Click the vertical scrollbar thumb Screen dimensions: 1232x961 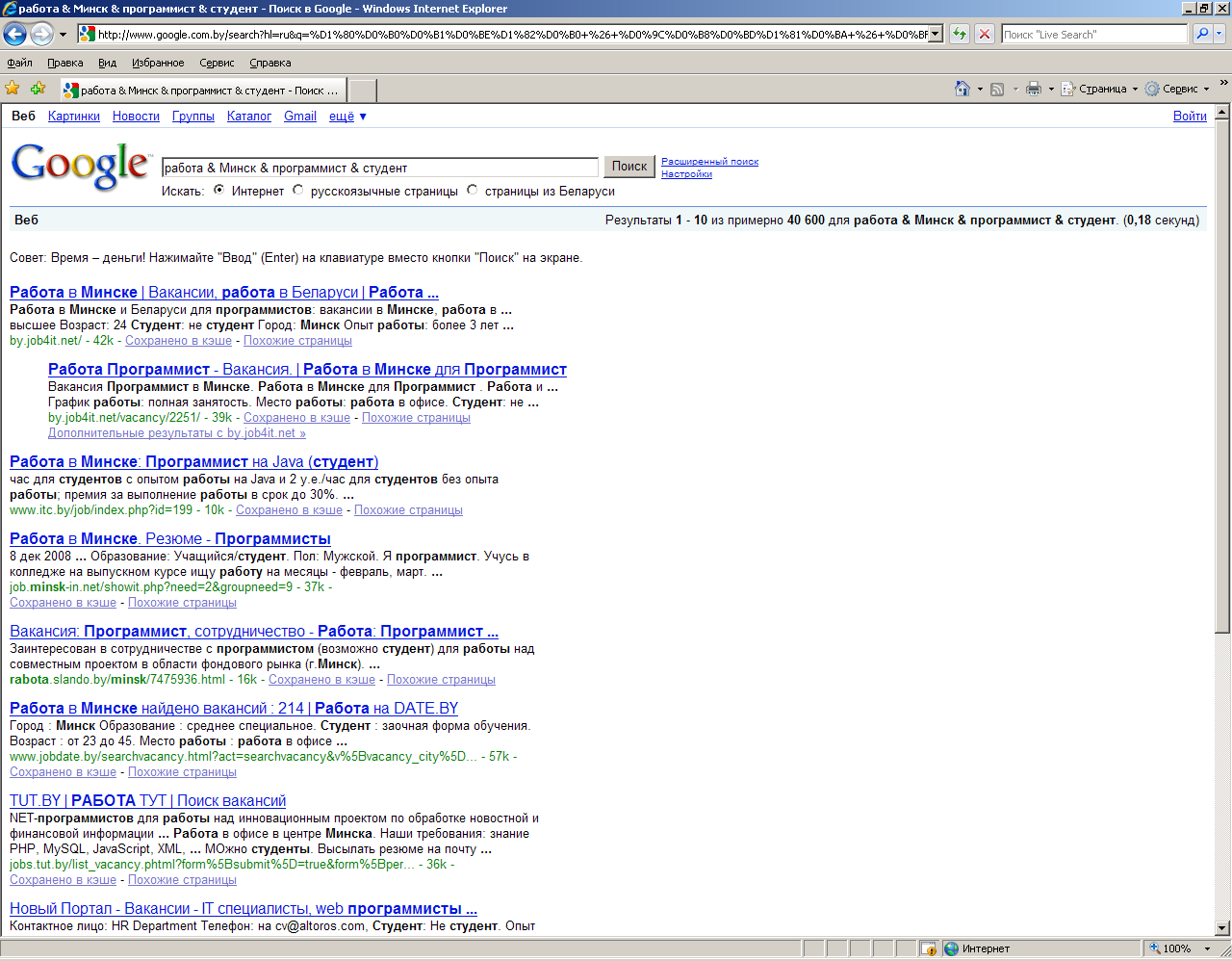(1222, 376)
